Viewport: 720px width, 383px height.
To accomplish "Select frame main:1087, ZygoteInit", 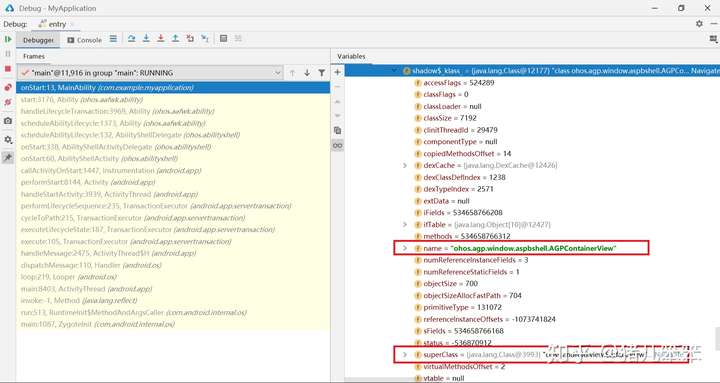I will pyautogui.click(x=173, y=324).
